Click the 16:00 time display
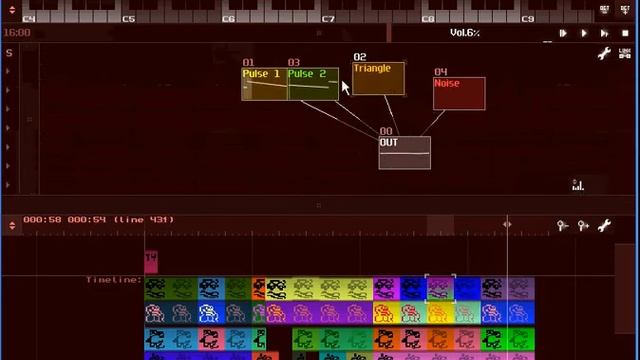 pos(17,33)
